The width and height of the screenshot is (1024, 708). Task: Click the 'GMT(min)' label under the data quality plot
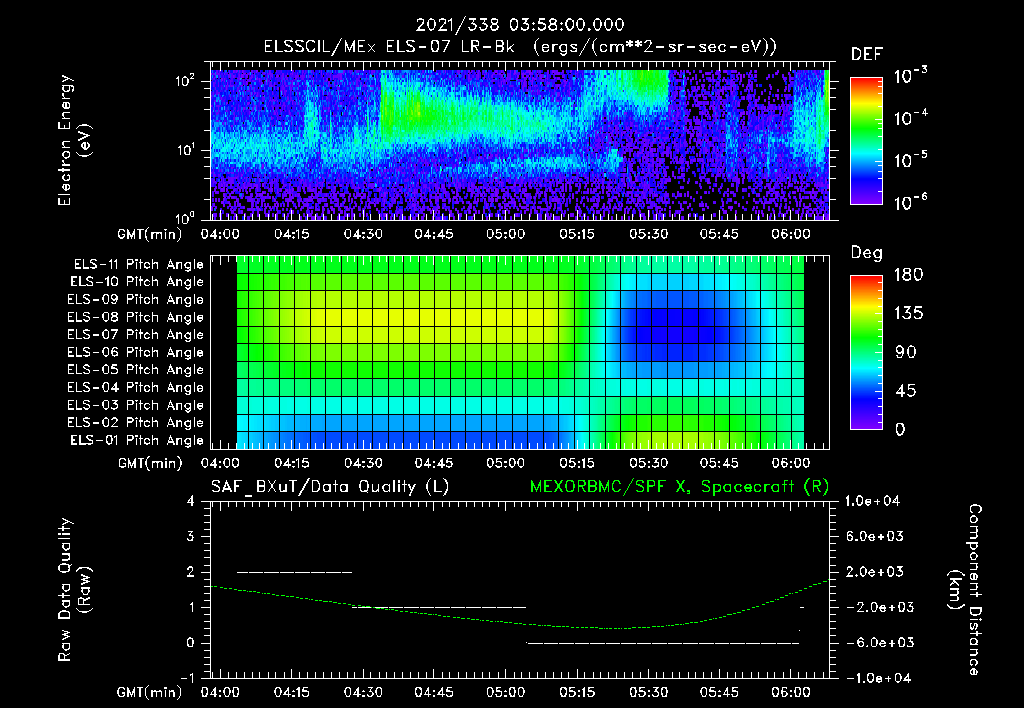point(150,692)
